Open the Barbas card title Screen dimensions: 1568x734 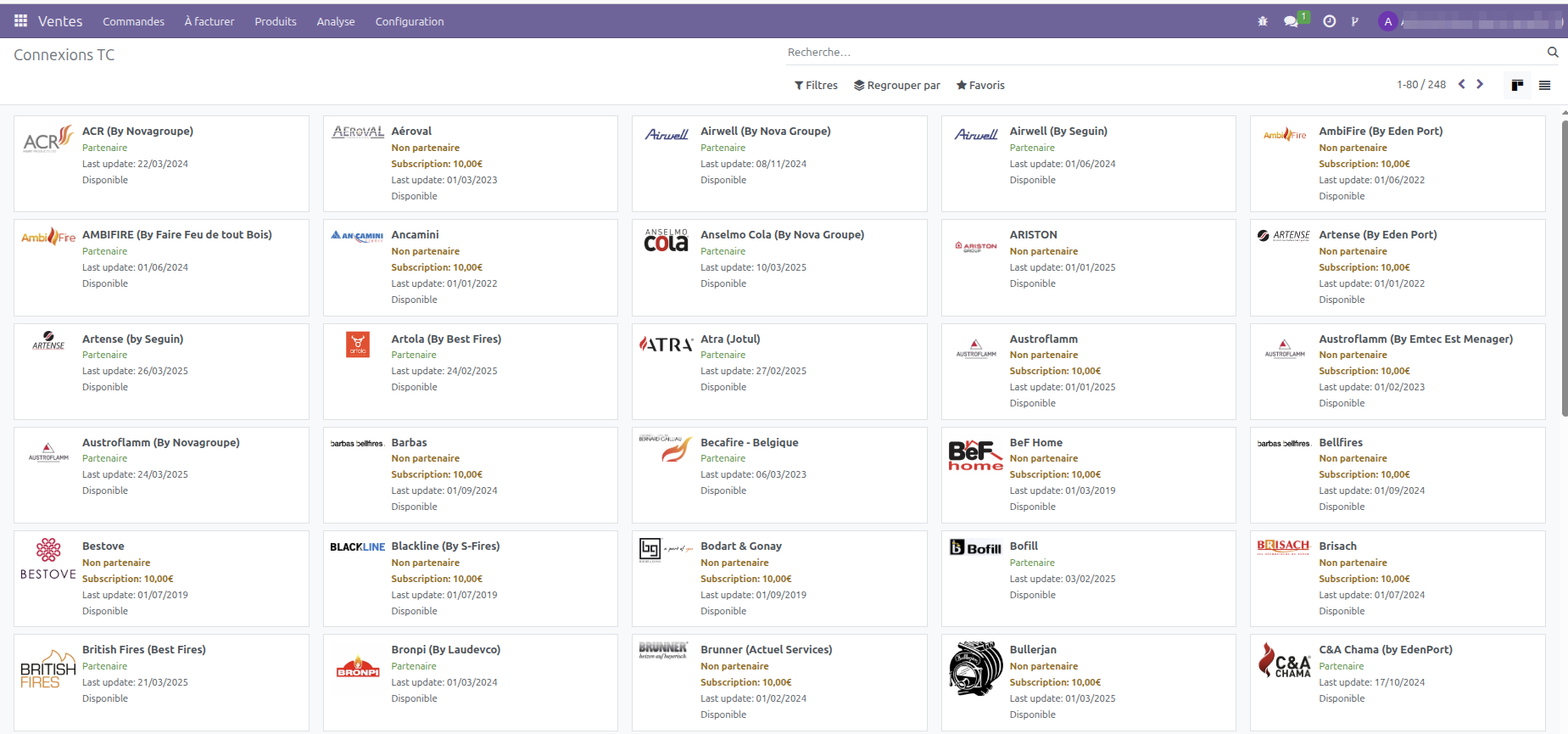[x=410, y=442]
